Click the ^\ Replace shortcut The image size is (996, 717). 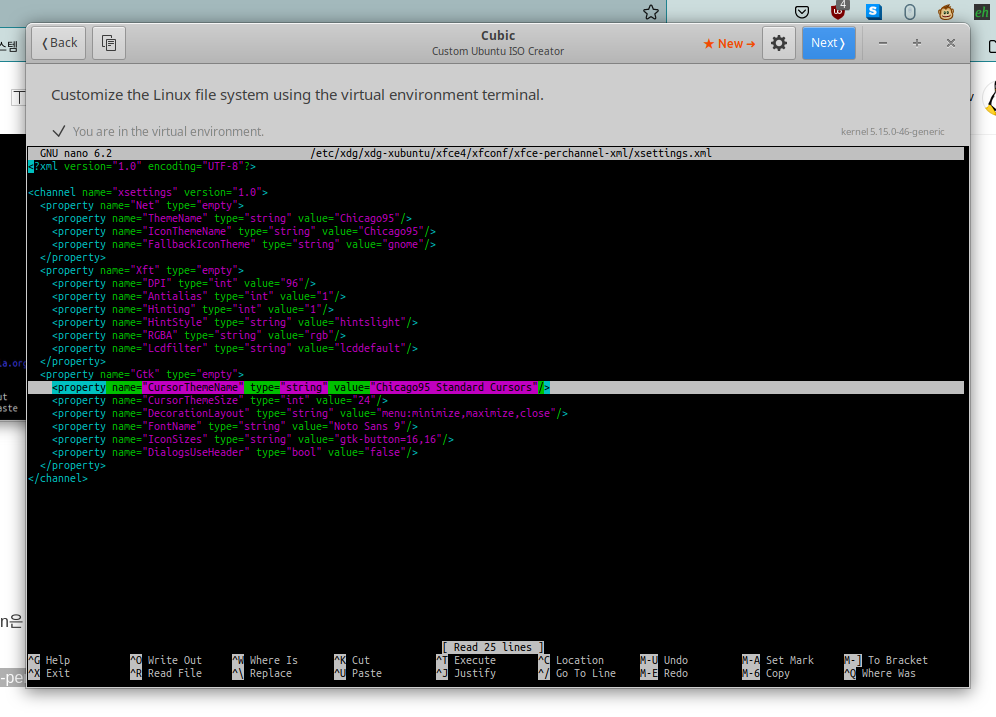tap(262, 673)
